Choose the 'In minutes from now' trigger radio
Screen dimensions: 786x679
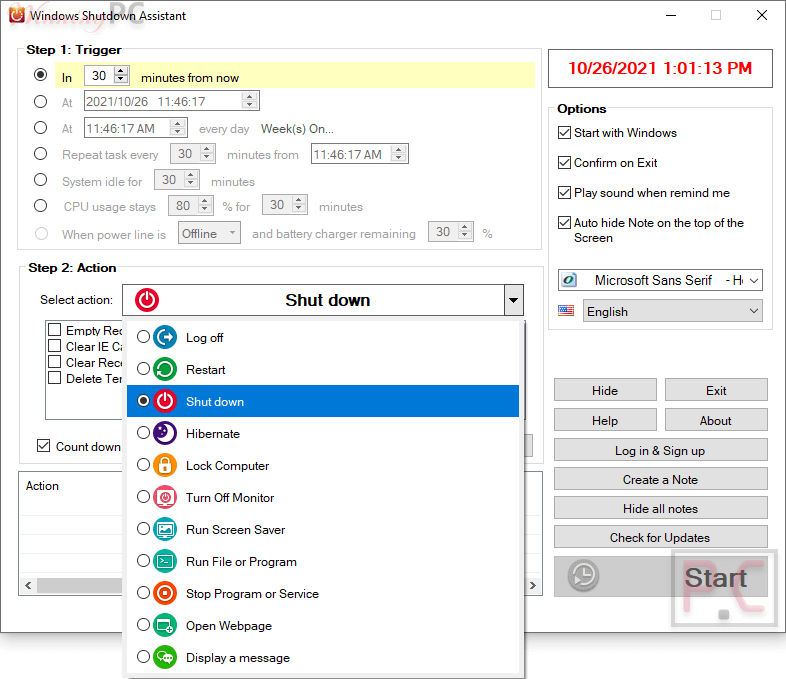pos(41,75)
